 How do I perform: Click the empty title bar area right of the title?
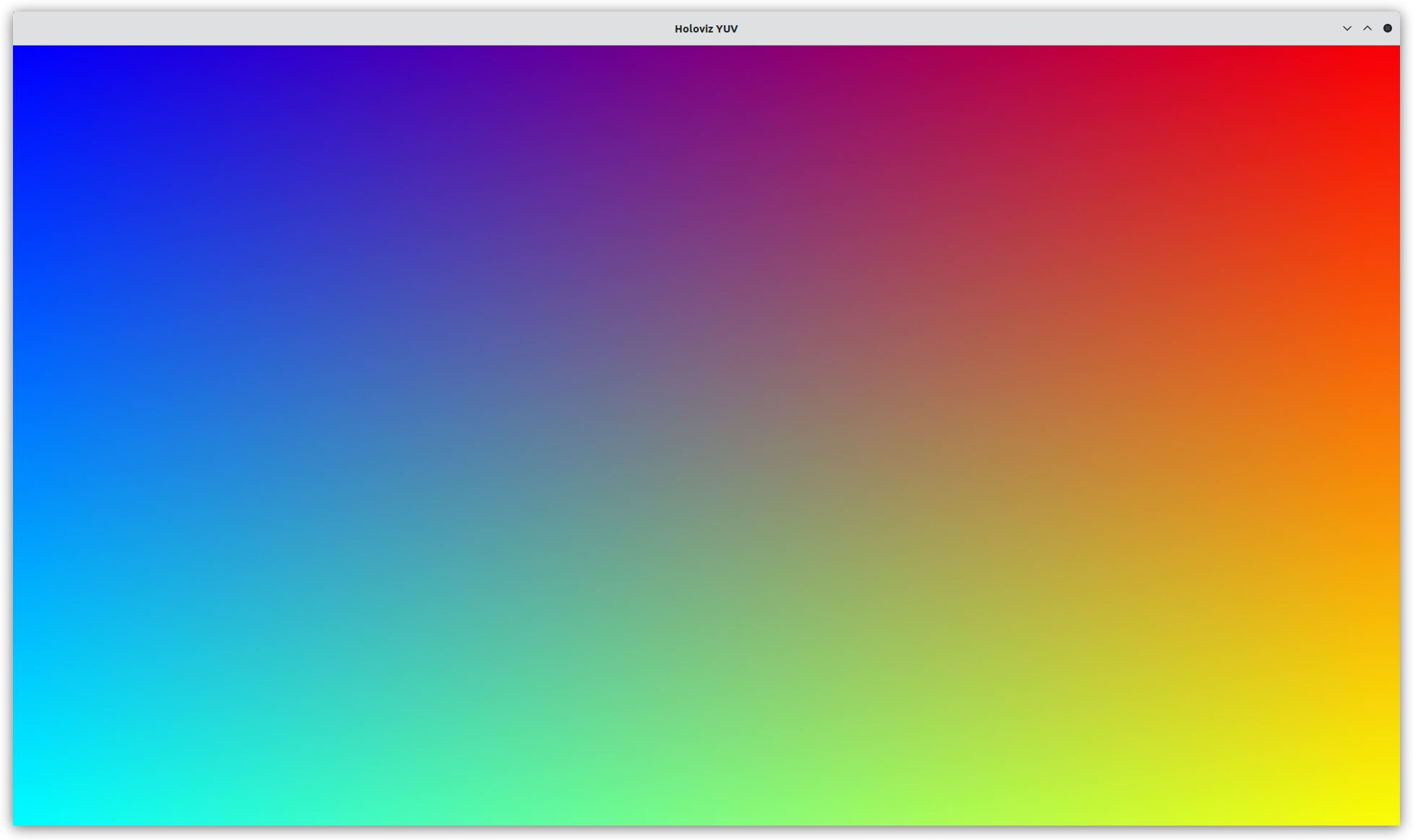coord(1047,29)
